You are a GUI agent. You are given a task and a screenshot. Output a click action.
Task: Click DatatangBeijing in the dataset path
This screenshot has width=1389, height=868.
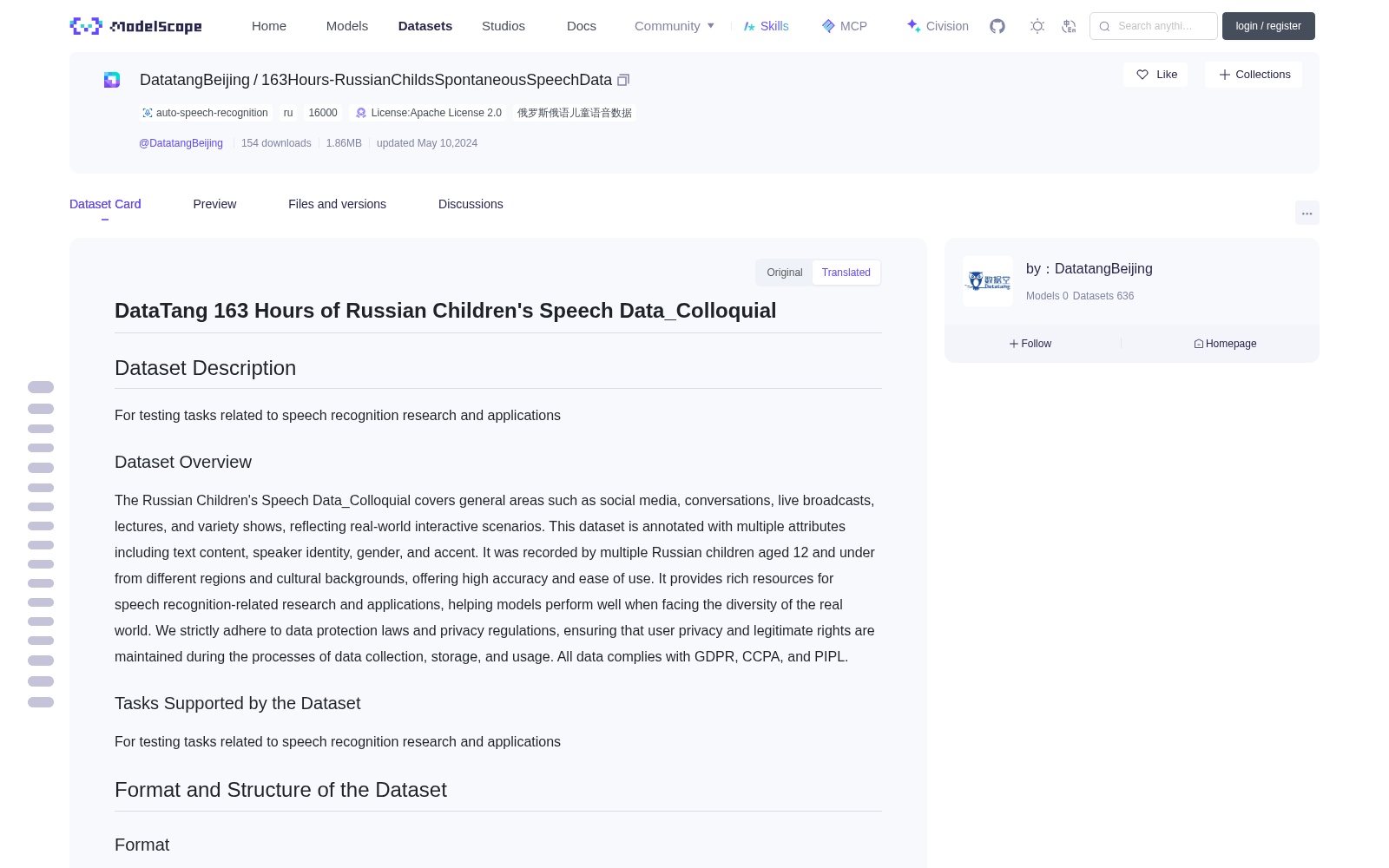[194, 80]
